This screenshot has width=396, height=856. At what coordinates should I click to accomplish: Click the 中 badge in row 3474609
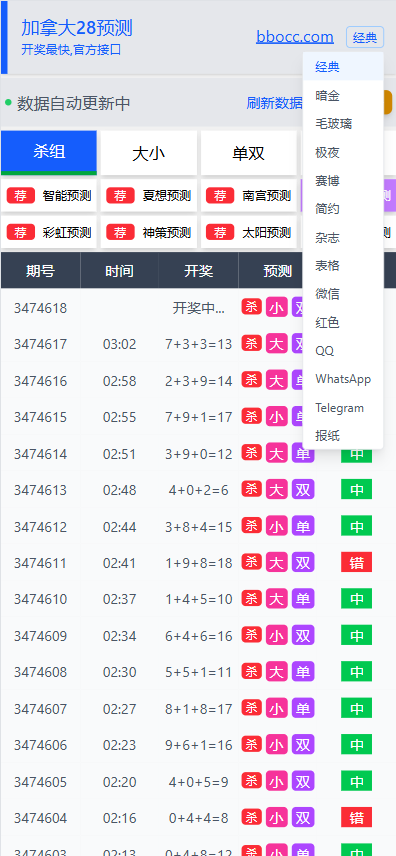pos(357,635)
